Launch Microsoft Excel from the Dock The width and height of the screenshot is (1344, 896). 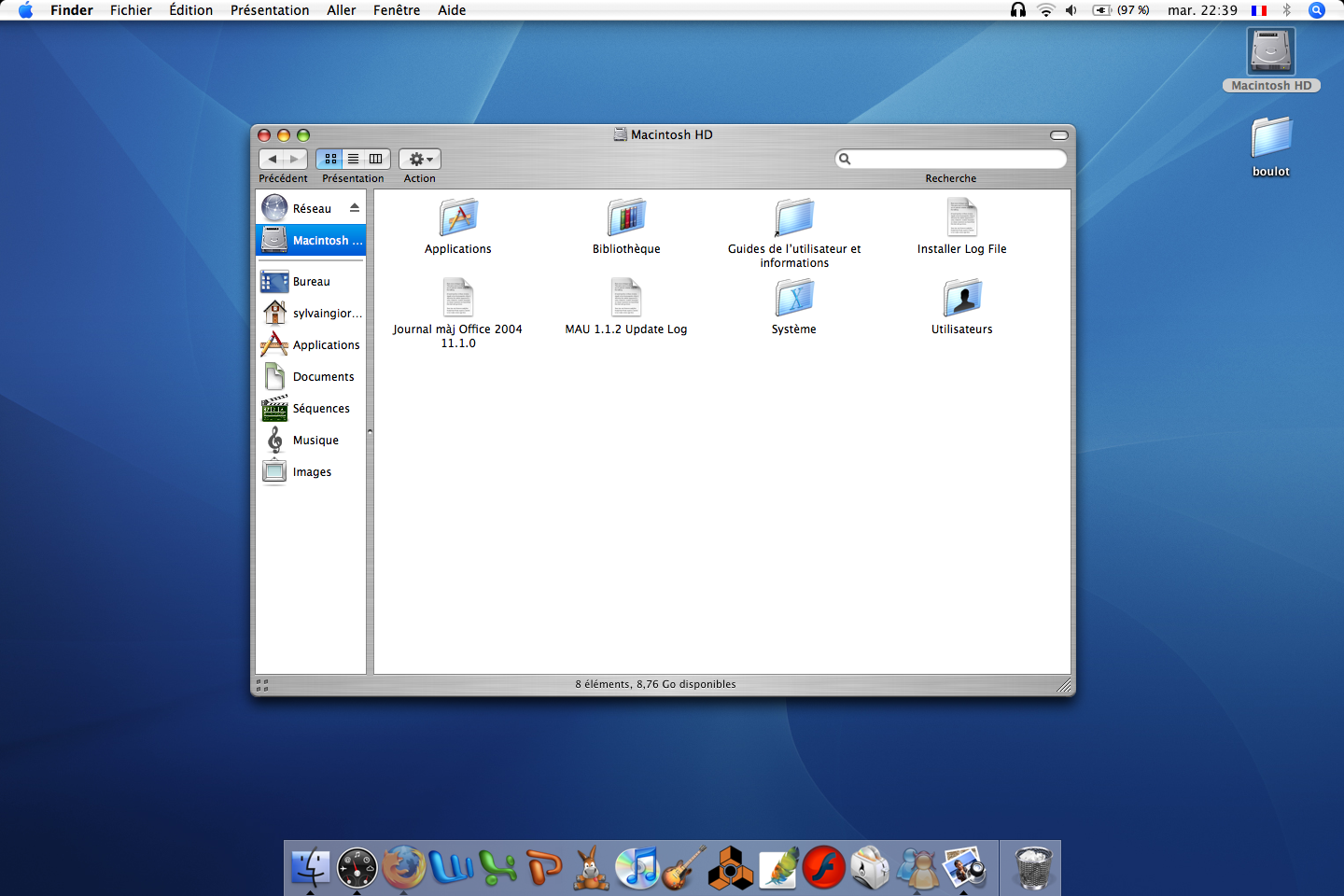pyautogui.click(x=497, y=868)
